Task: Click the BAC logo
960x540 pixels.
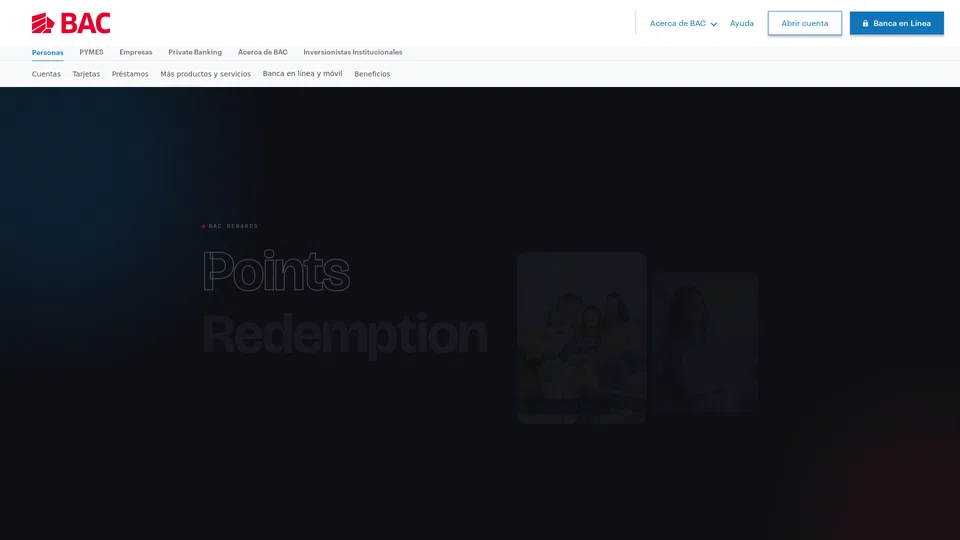Action: coord(71,23)
